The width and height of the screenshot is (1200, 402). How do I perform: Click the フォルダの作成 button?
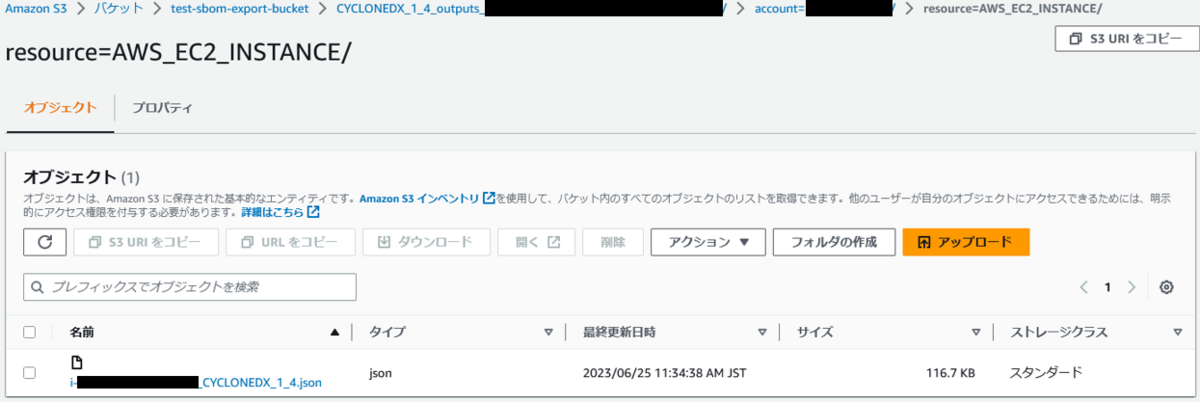[x=834, y=242]
